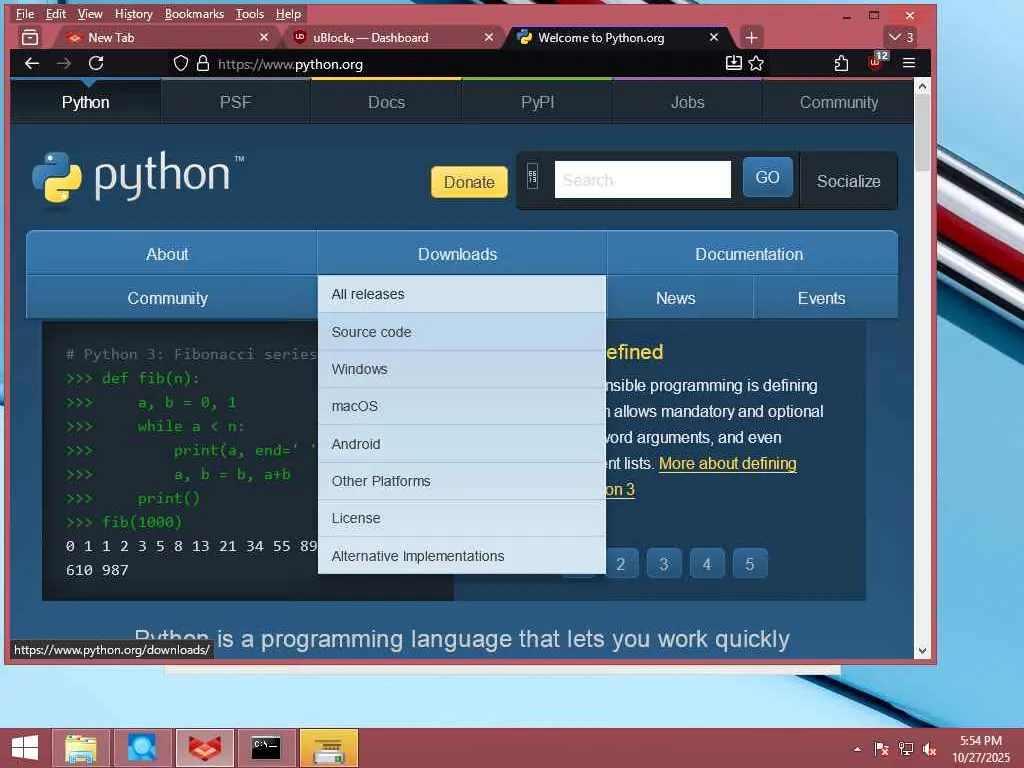The image size is (1024, 768).
Task: Open the tracking protection shield icon
Action: point(181,63)
